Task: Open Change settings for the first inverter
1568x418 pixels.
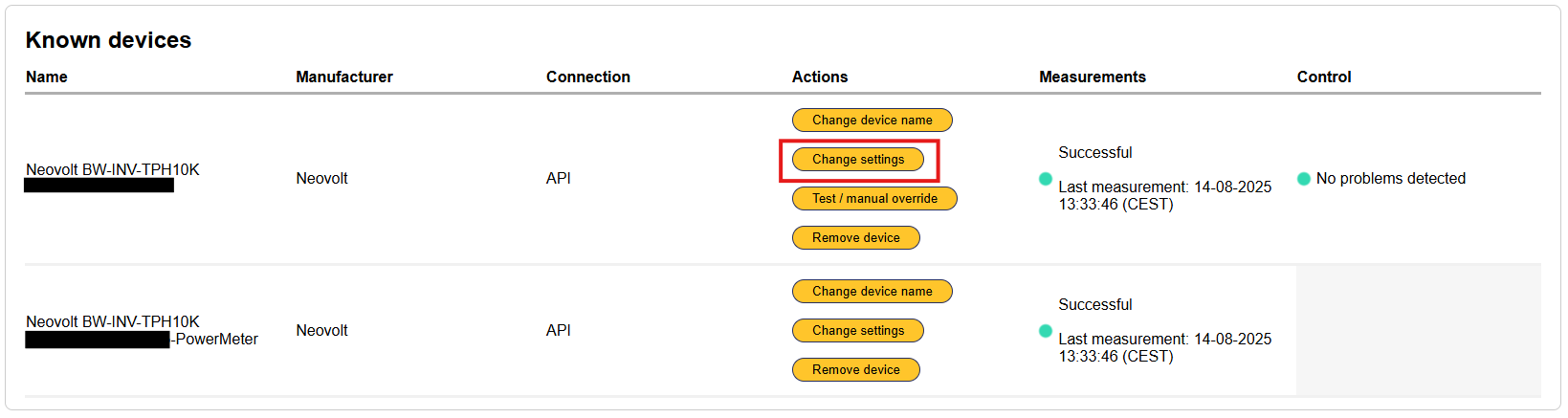Action: tap(857, 160)
